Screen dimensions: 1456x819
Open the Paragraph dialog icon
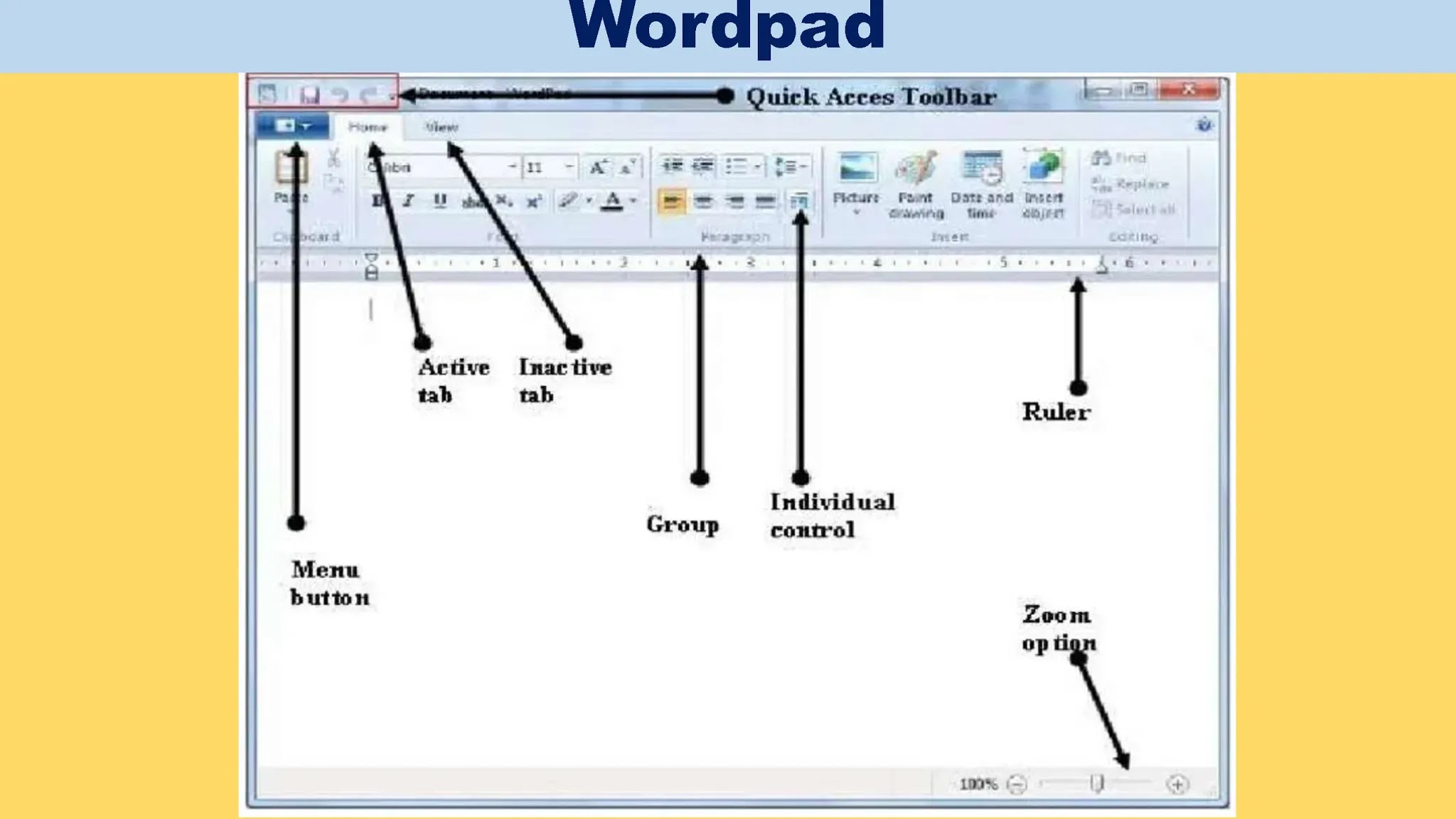[x=799, y=202]
